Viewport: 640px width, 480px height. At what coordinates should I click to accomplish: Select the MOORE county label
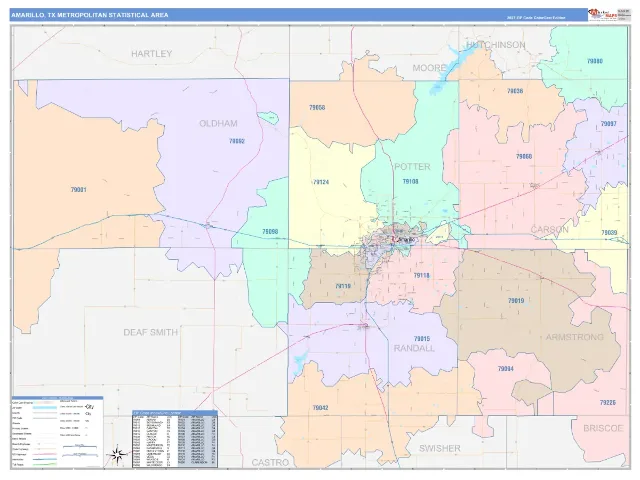[x=429, y=68]
